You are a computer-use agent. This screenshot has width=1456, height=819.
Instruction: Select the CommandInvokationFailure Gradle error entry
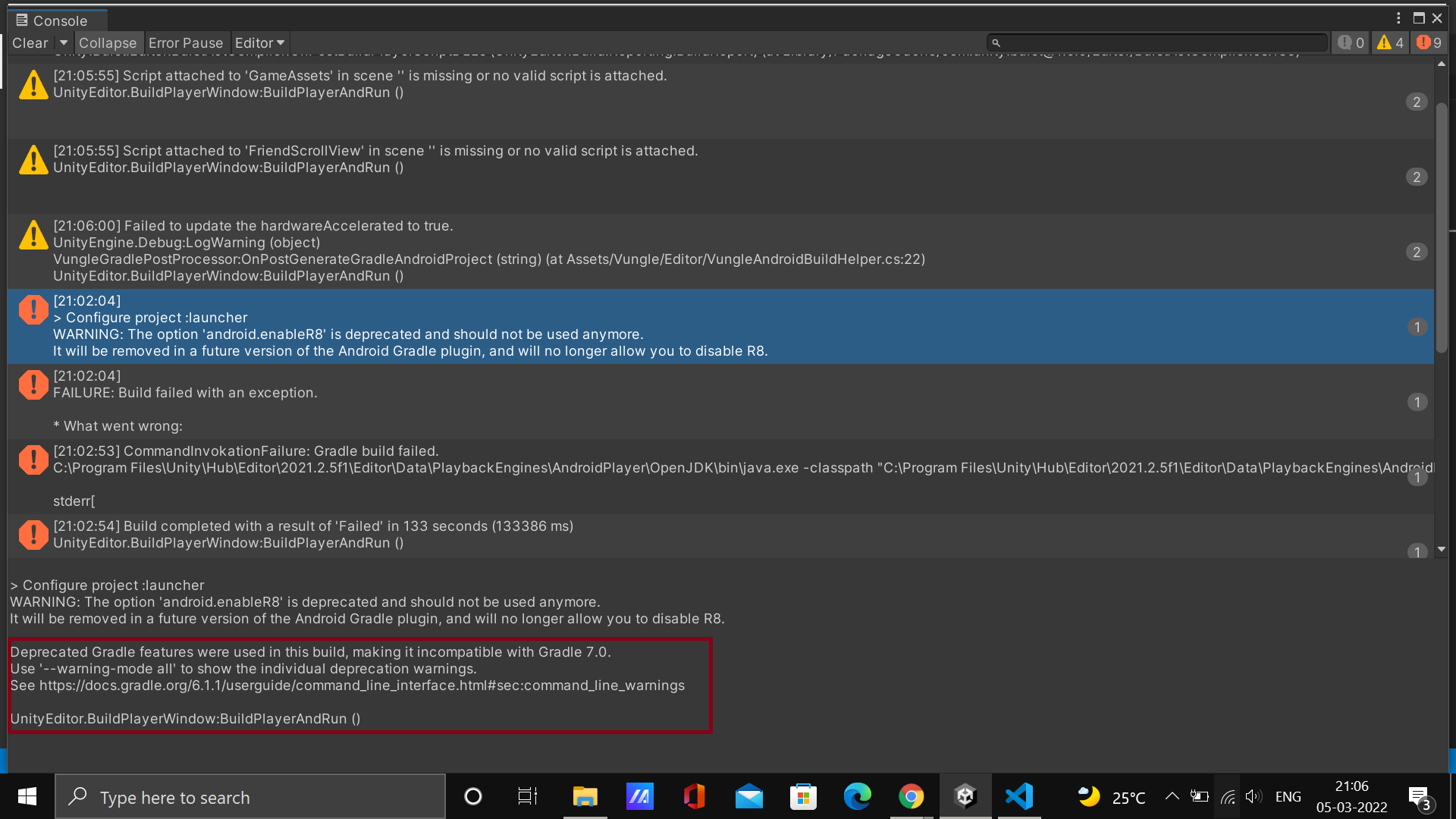coord(720,476)
